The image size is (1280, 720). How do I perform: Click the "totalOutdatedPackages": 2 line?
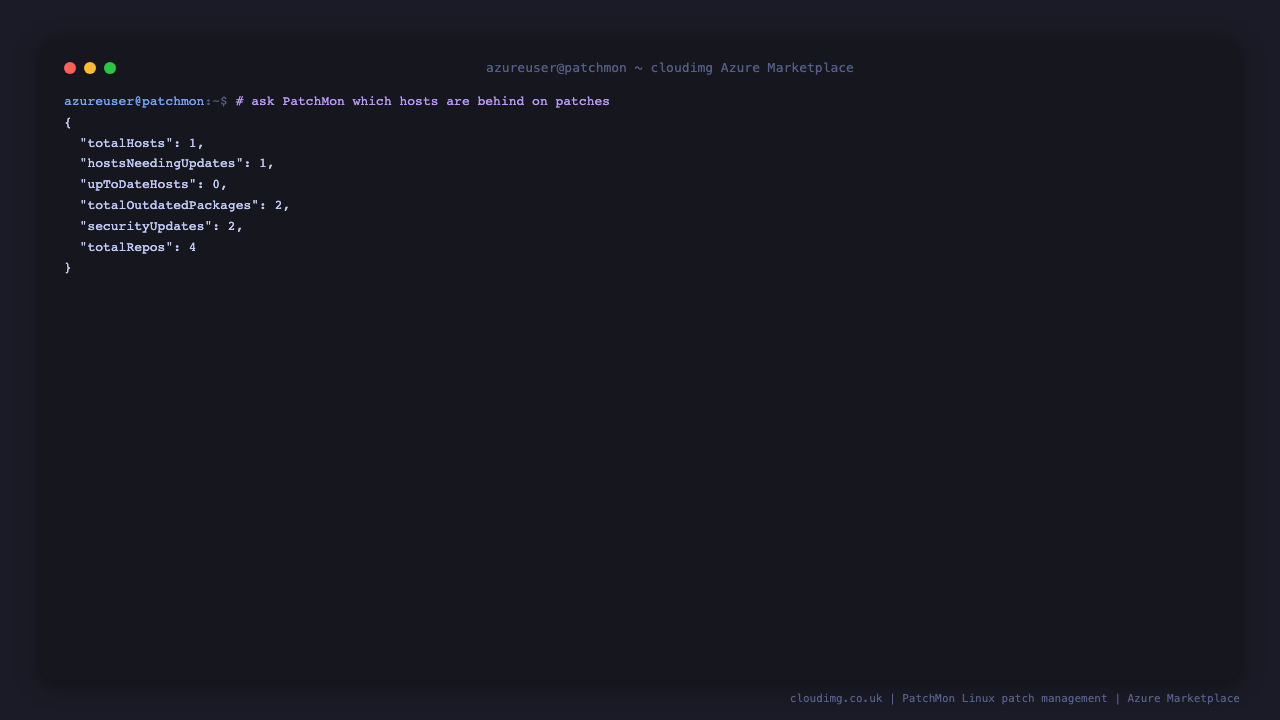pyautogui.click(x=185, y=206)
